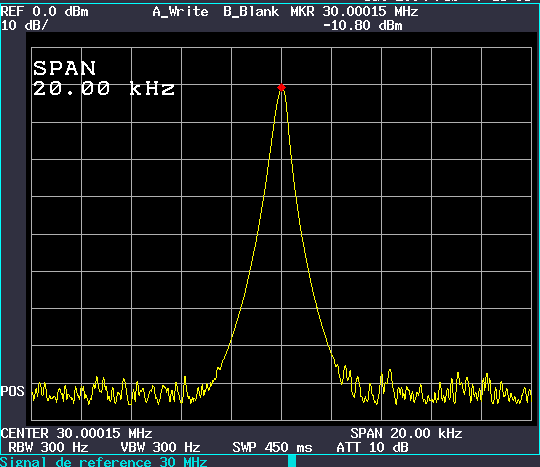The height and width of the screenshot is (467, 540).
Task: Click the bottom SPAN 20.00 kHz readout
Action: coord(406,433)
